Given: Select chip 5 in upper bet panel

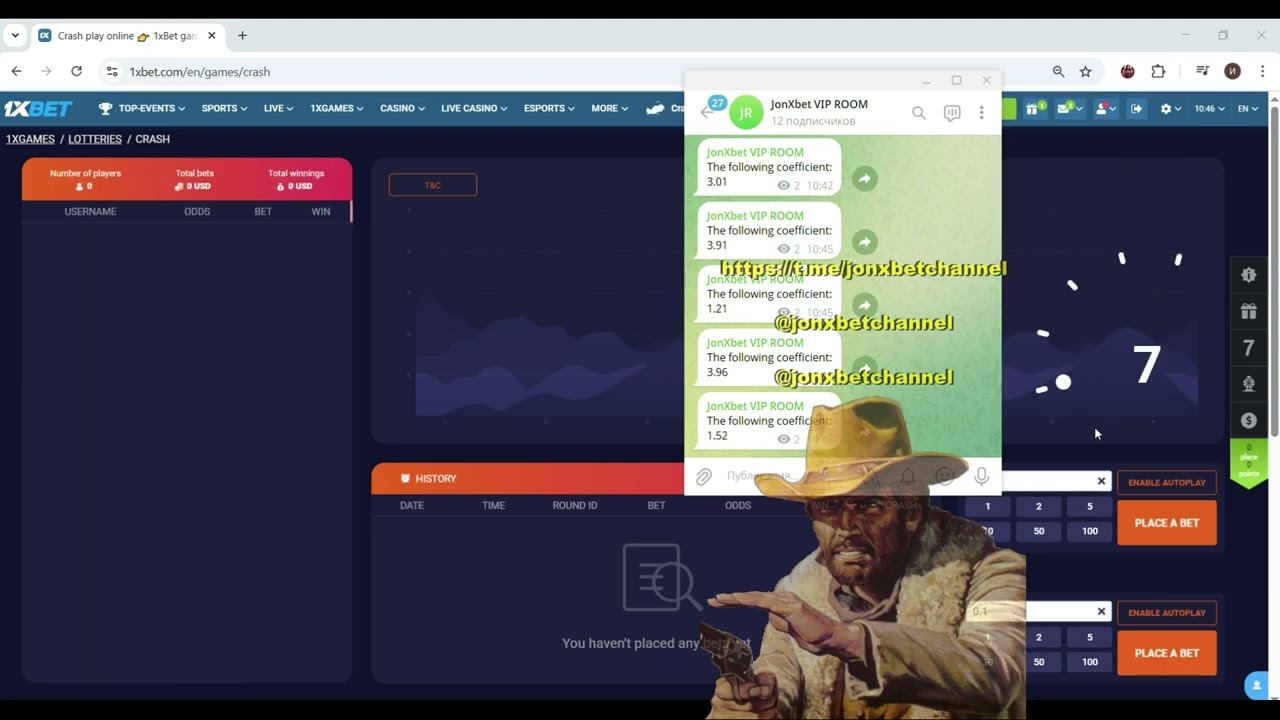Looking at the screenshot, I should coord(1090,506).
